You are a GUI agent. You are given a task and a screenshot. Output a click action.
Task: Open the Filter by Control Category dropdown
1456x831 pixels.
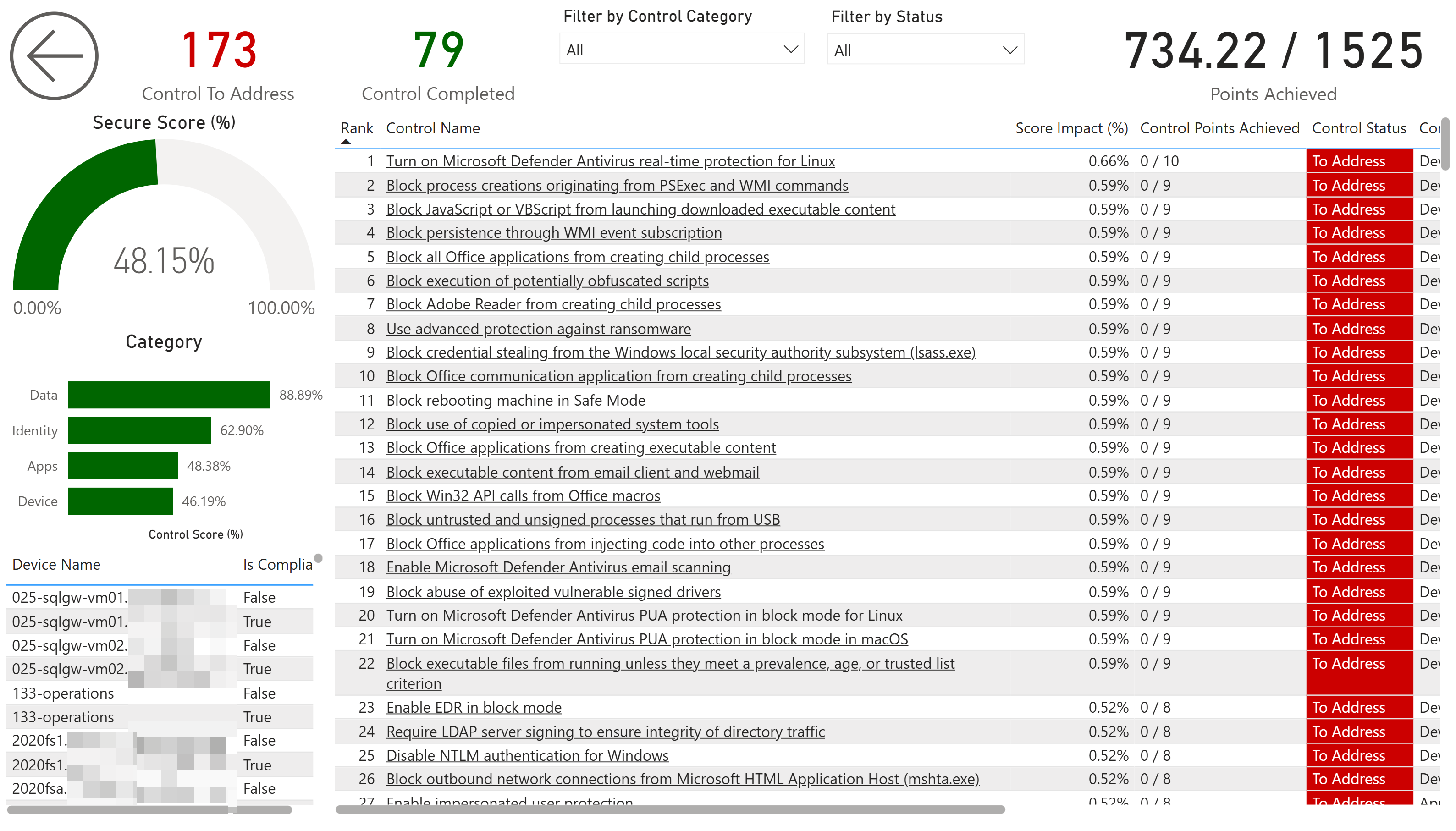pyautogui.click(x=682, y=50)
